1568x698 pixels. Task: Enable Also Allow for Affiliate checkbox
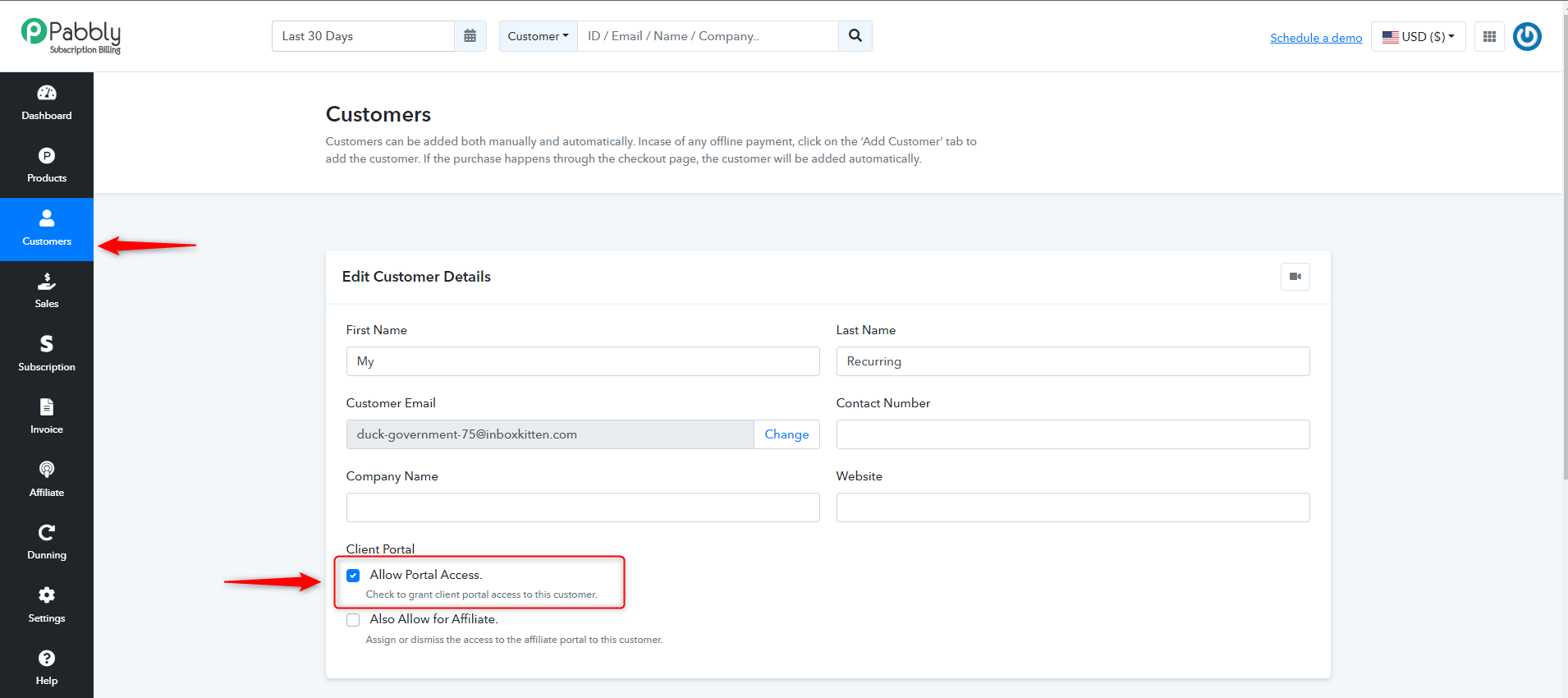353,620
